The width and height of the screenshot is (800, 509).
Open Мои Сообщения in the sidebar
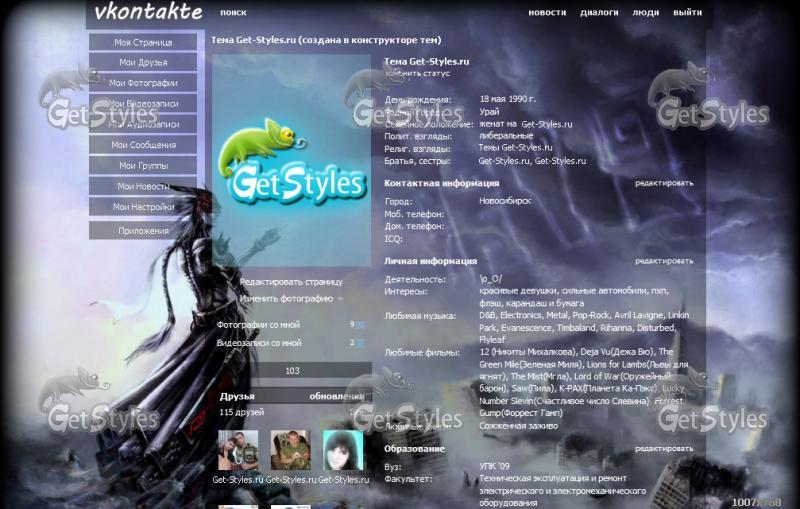pos(143,145)
